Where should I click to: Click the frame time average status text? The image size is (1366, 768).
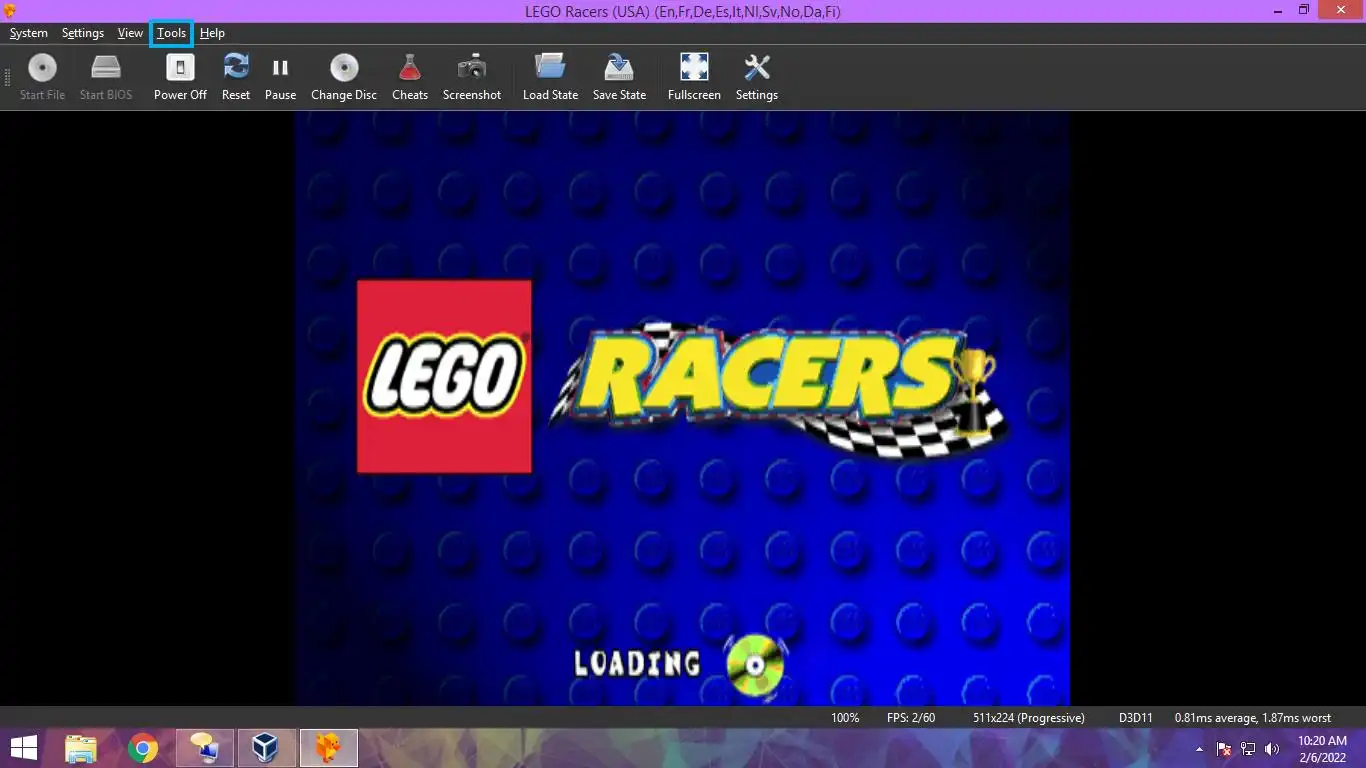(x=1253, y=718)
